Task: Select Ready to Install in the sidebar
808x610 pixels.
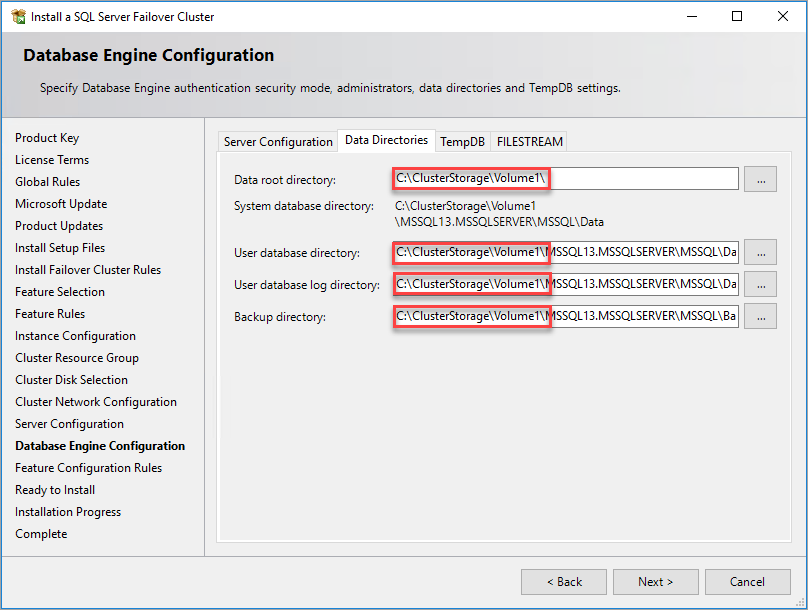Action: pos(55,489)
